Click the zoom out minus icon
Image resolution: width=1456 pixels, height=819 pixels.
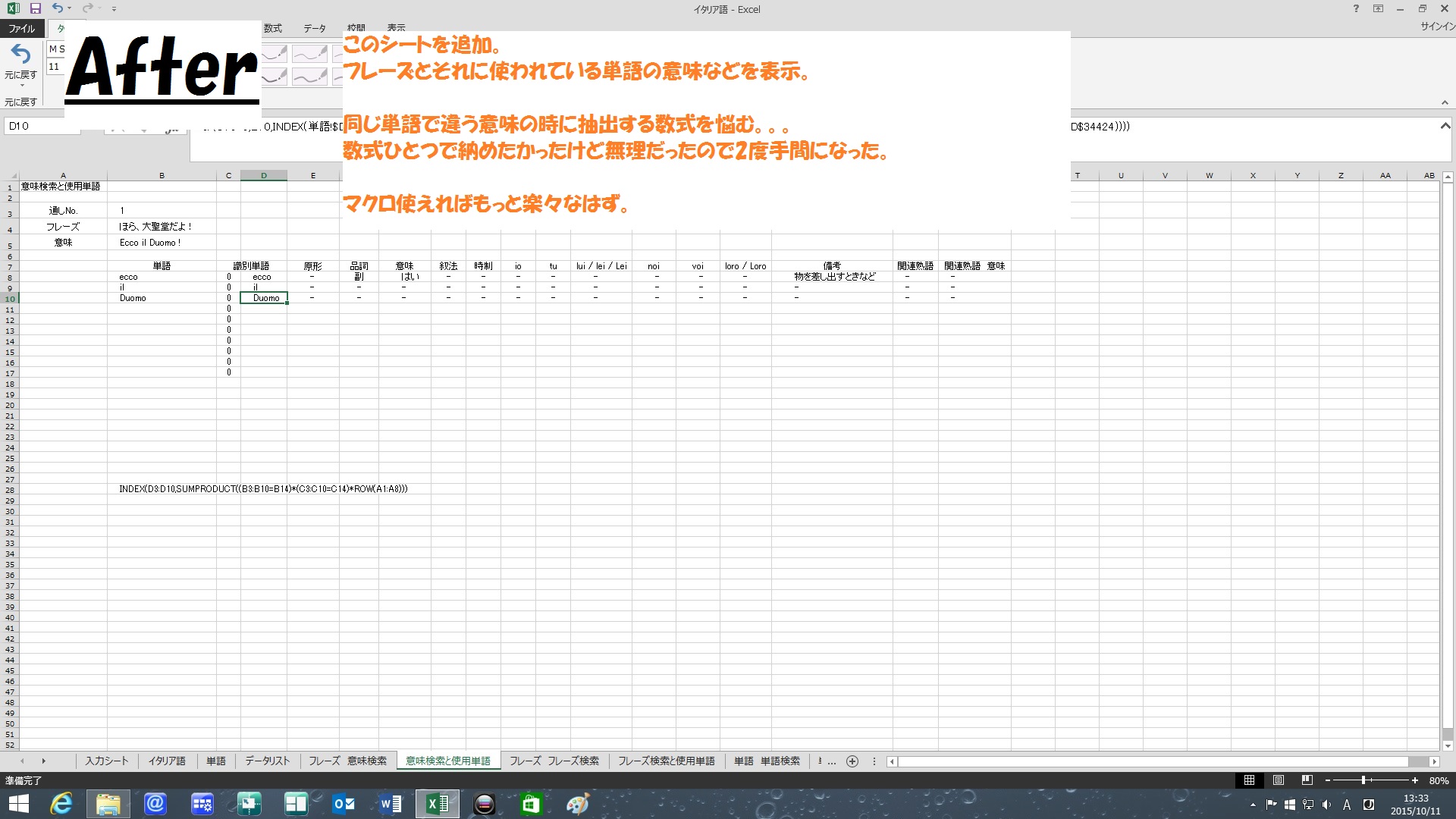[1328, 780]
